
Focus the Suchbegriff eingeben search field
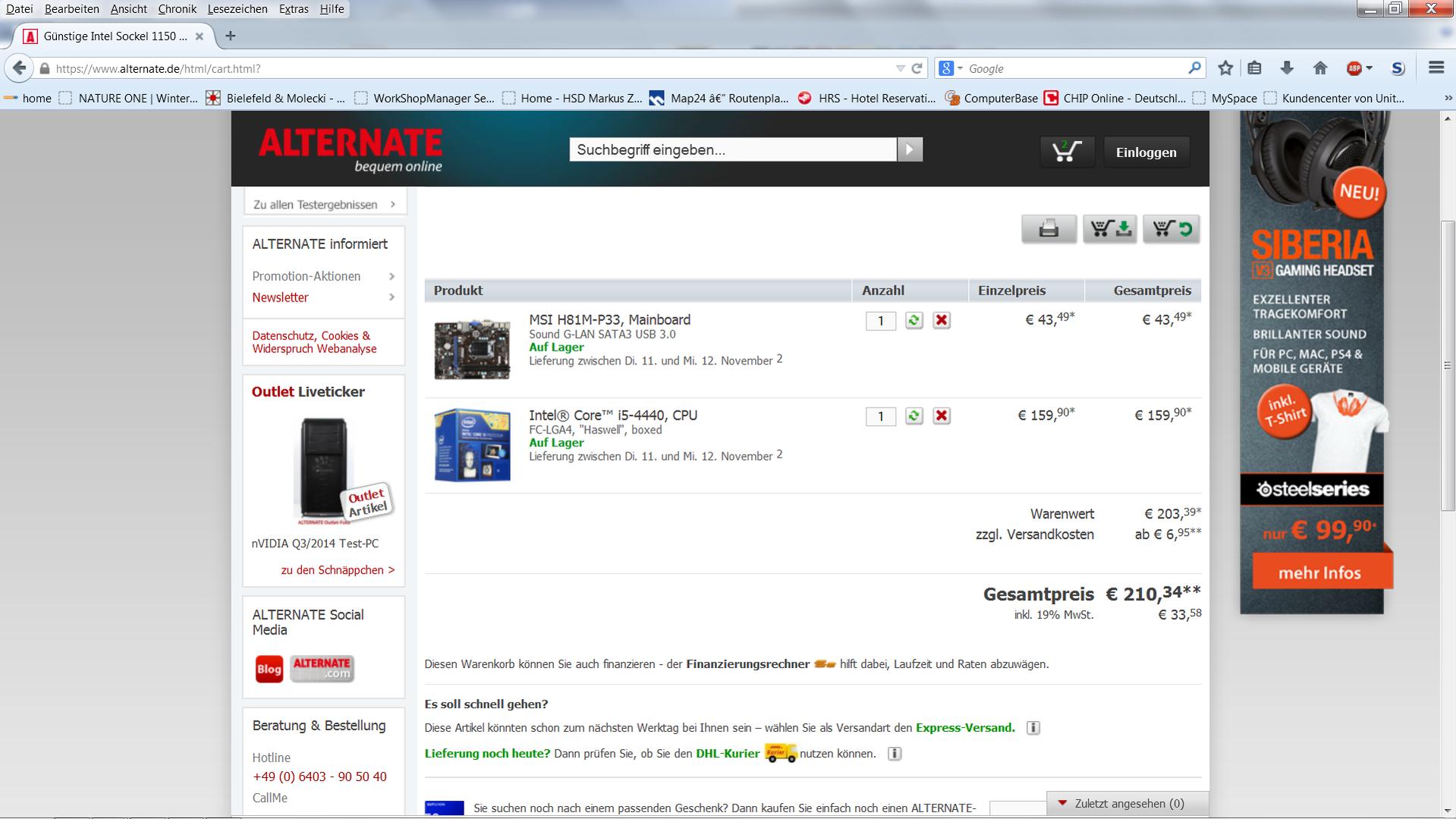pyautogui.click(x=733, y=150)
